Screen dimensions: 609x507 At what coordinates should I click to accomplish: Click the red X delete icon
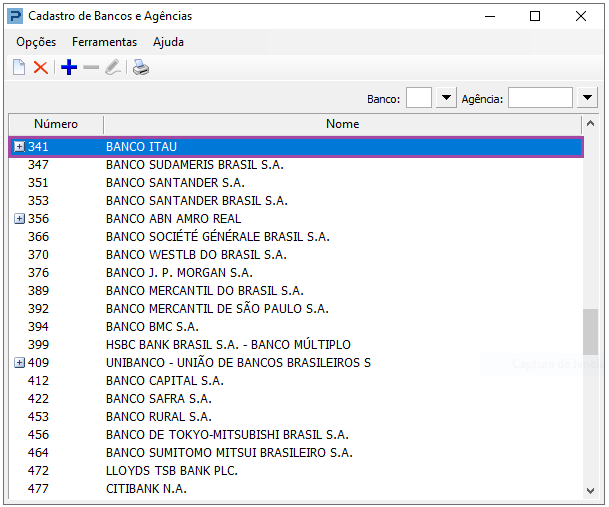[41, 67]
